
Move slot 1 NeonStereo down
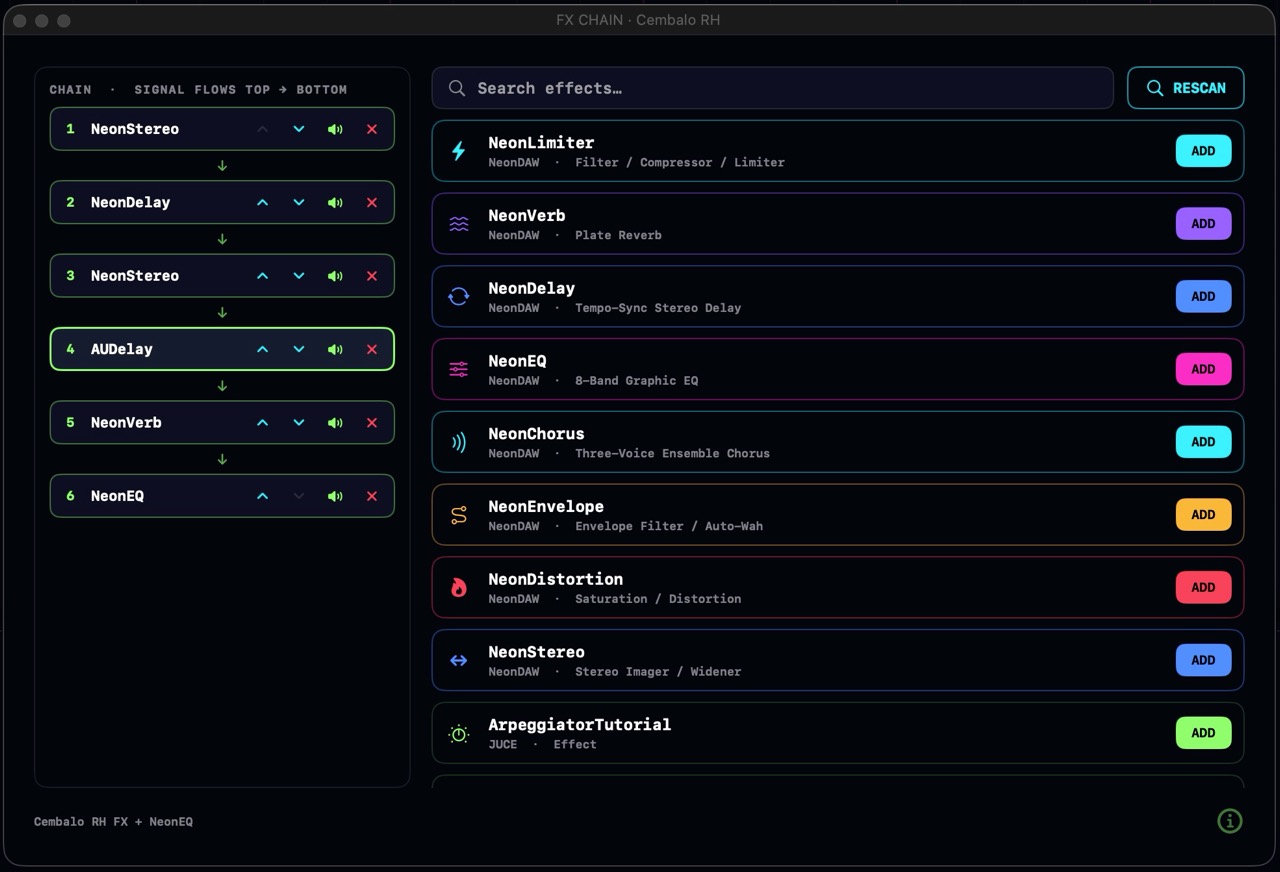(298, 129)
